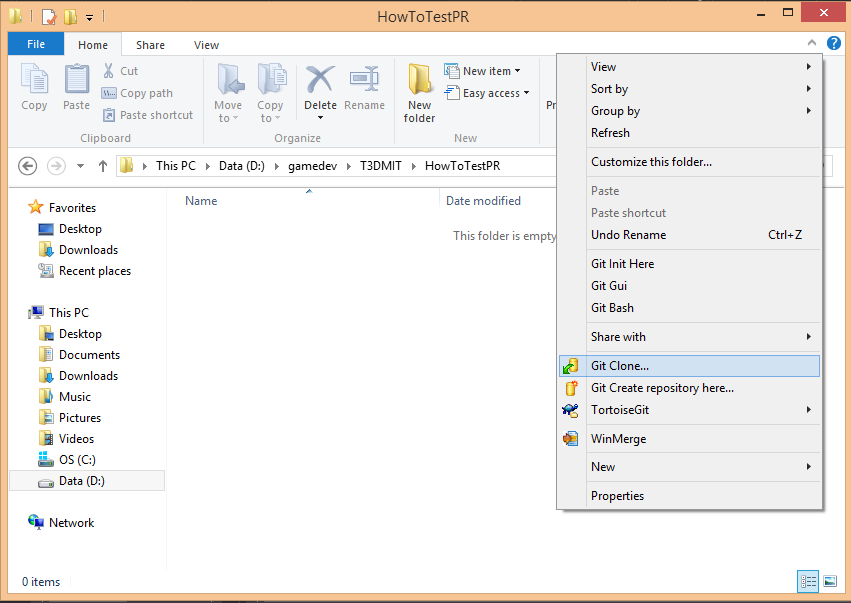Viewport: 851px width, 603px height.
Task: Select Favorites in navigation pane
Action: click(x=72, y=207)
